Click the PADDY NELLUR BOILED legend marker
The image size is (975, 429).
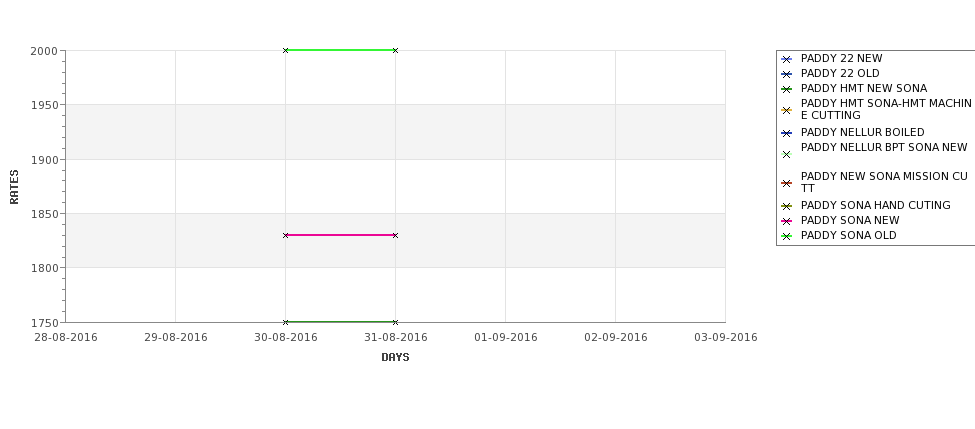786,134
